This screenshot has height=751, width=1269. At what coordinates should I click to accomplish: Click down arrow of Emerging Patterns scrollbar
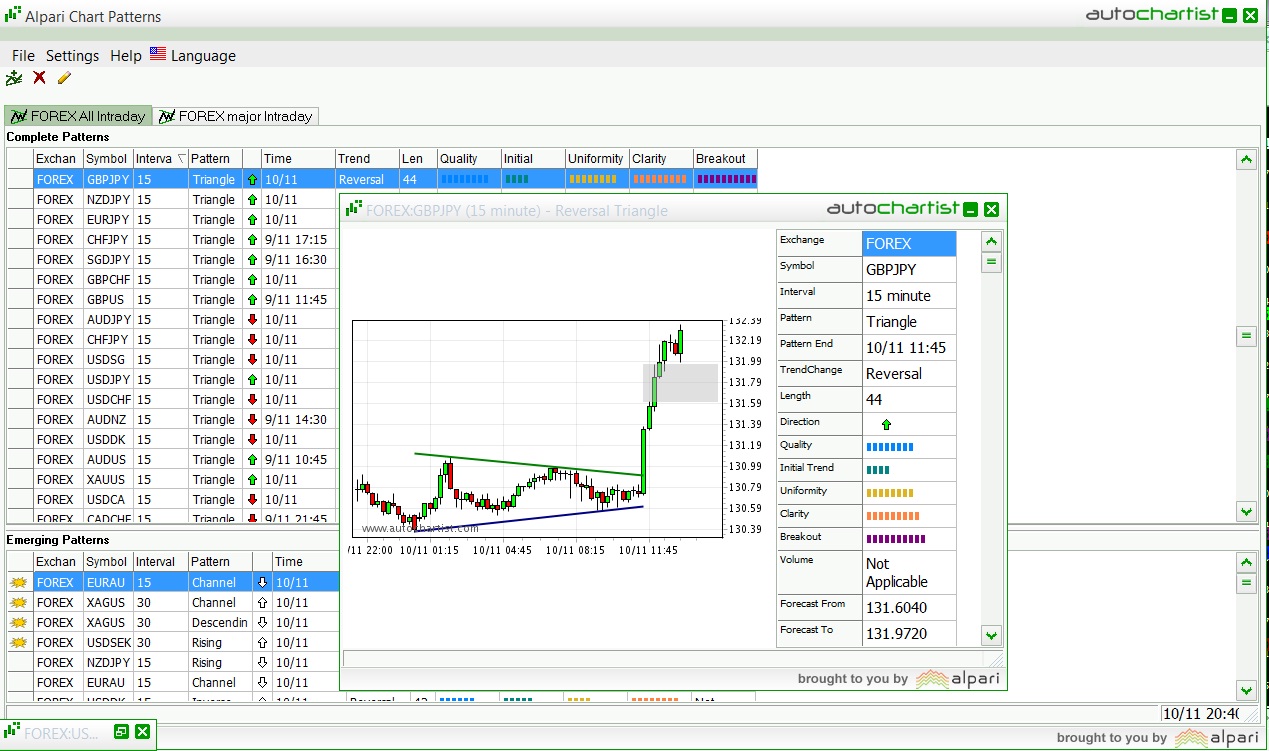(1246, 689)
